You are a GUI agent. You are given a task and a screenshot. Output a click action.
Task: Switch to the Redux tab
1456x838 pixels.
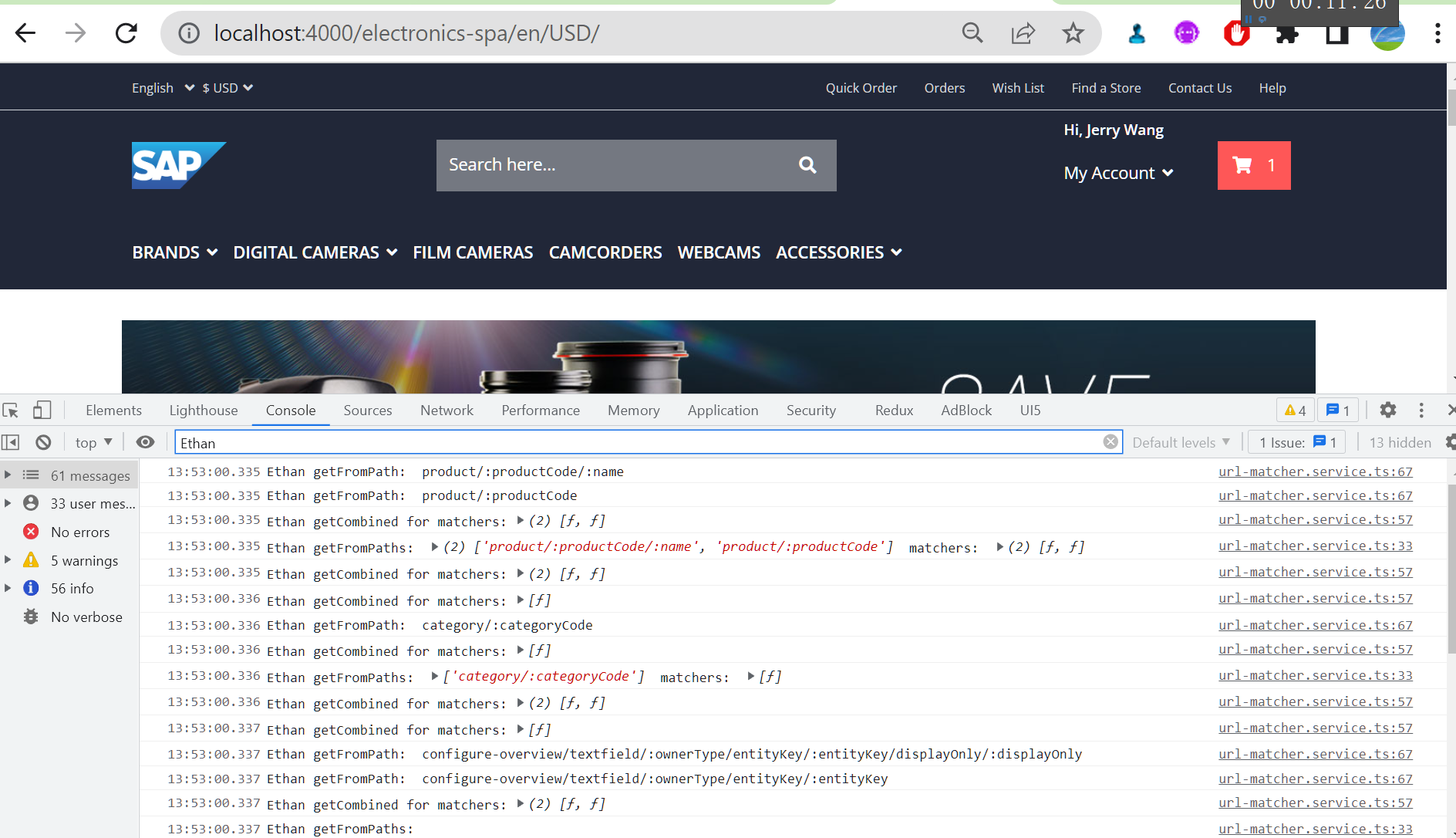coord(893,410)
